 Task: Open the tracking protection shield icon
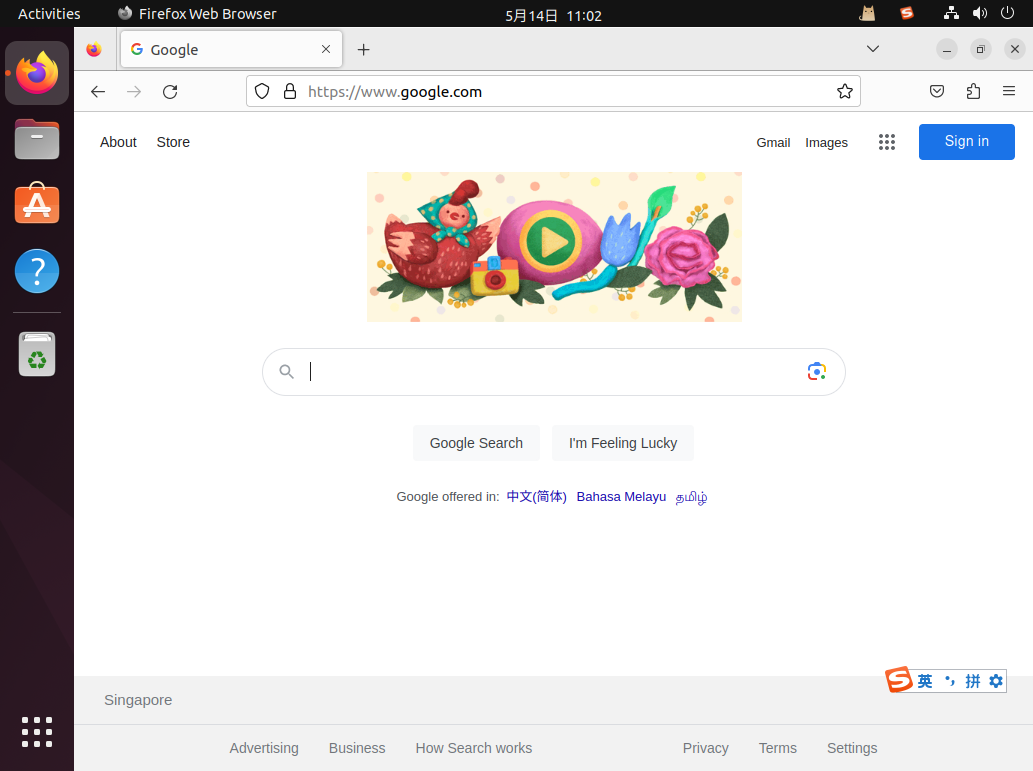tap(262, 92)
